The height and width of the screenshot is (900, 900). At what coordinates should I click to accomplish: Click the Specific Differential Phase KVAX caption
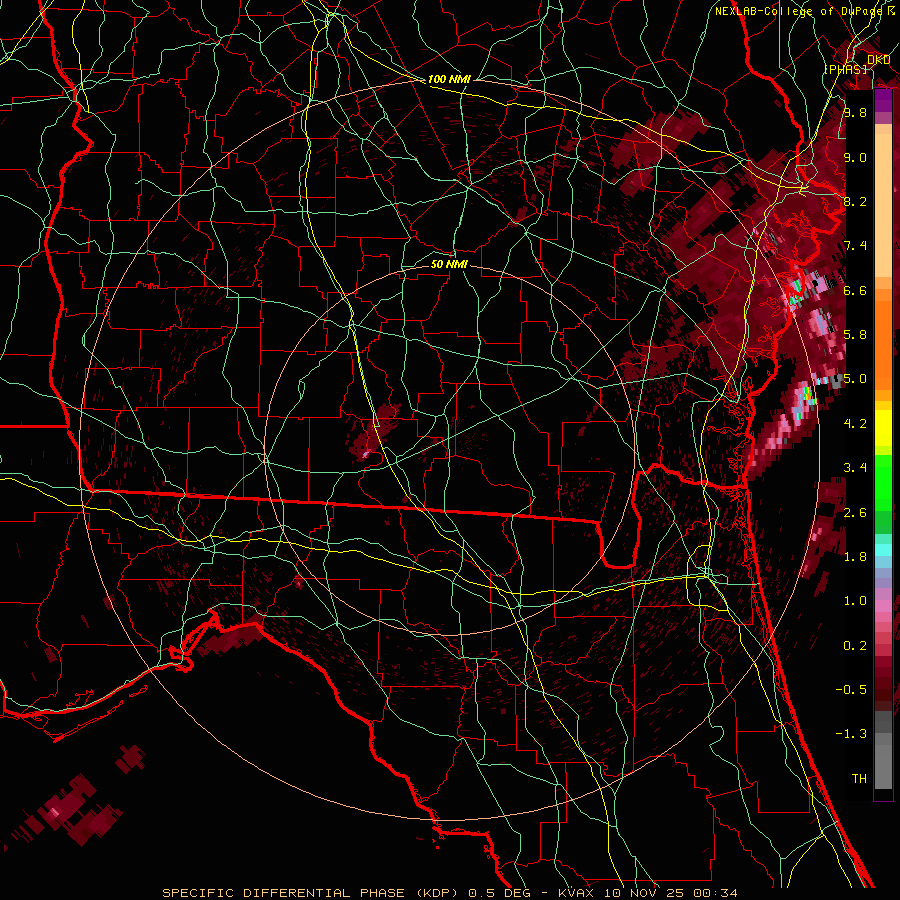[x=450, y=893]
